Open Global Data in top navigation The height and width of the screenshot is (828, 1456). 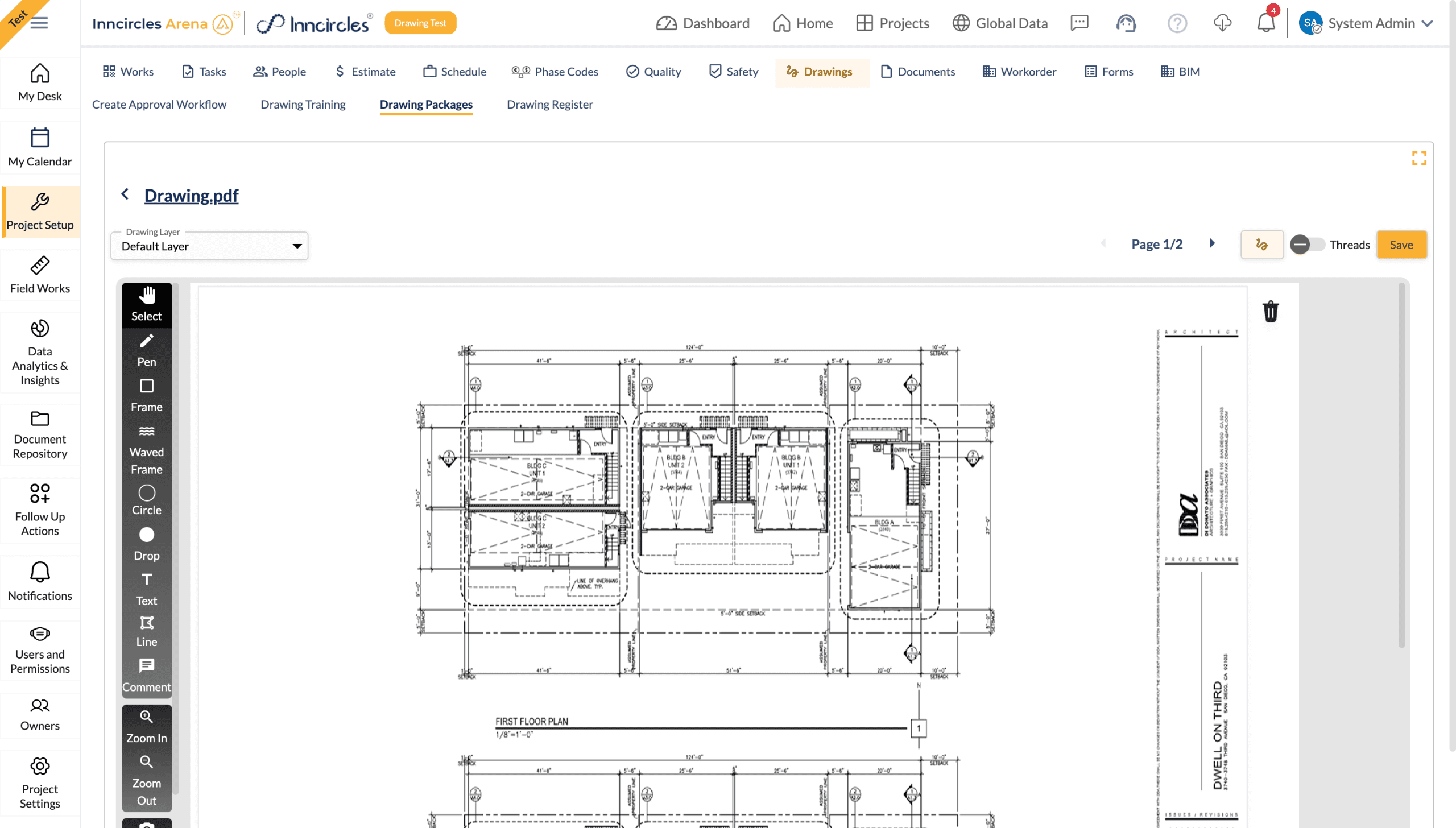[x=1000, y=23]
